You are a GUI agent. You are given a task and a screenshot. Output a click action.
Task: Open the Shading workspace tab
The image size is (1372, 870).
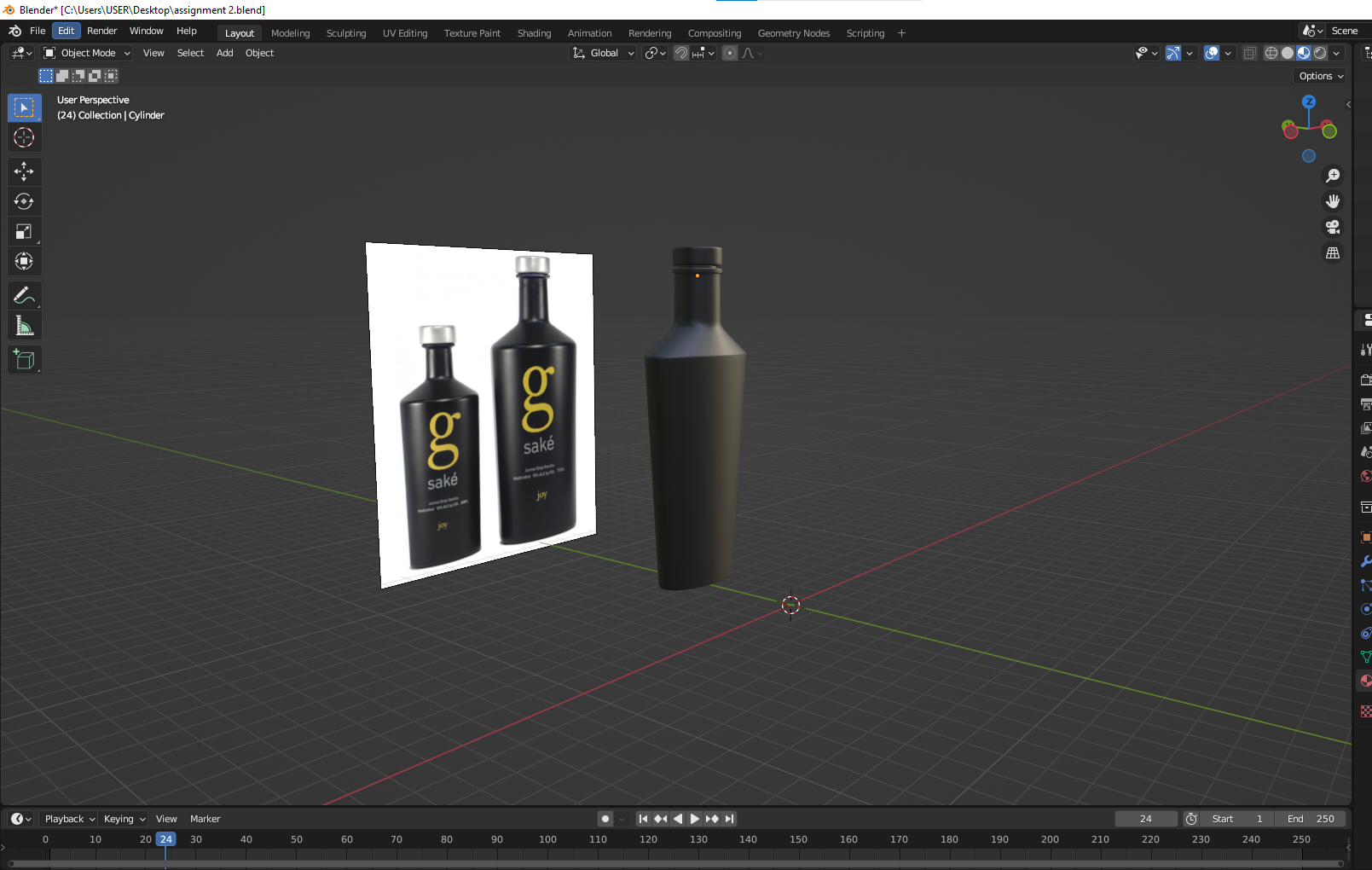535,33
